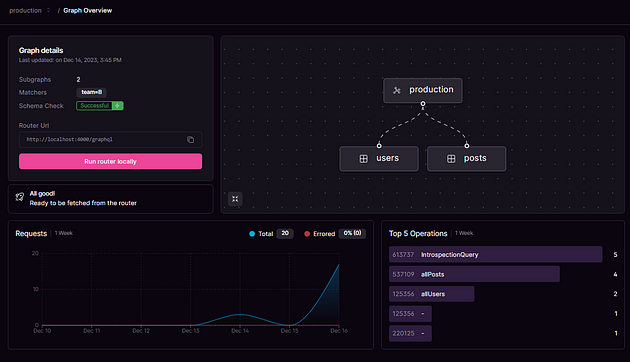This screenshot has height=362, width=630.
Task: Click the posts subgraph grid icon
Action: point(451,159)
